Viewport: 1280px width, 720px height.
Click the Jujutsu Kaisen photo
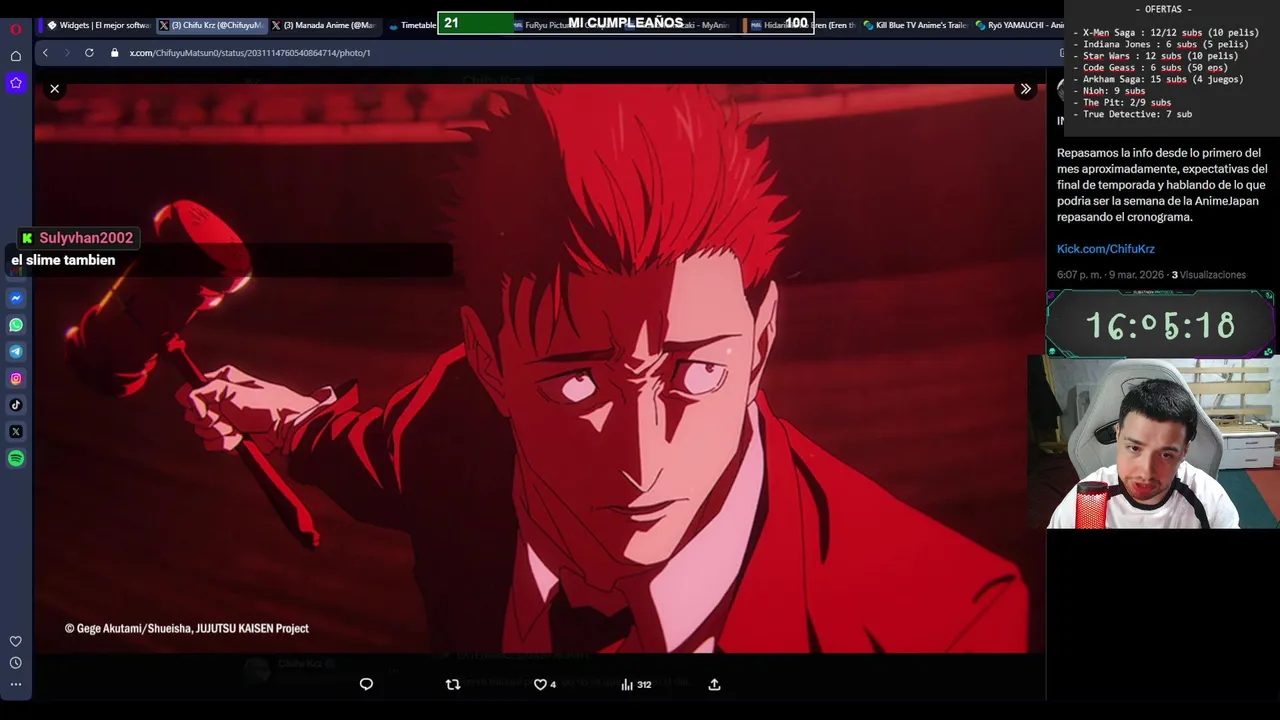540,368
